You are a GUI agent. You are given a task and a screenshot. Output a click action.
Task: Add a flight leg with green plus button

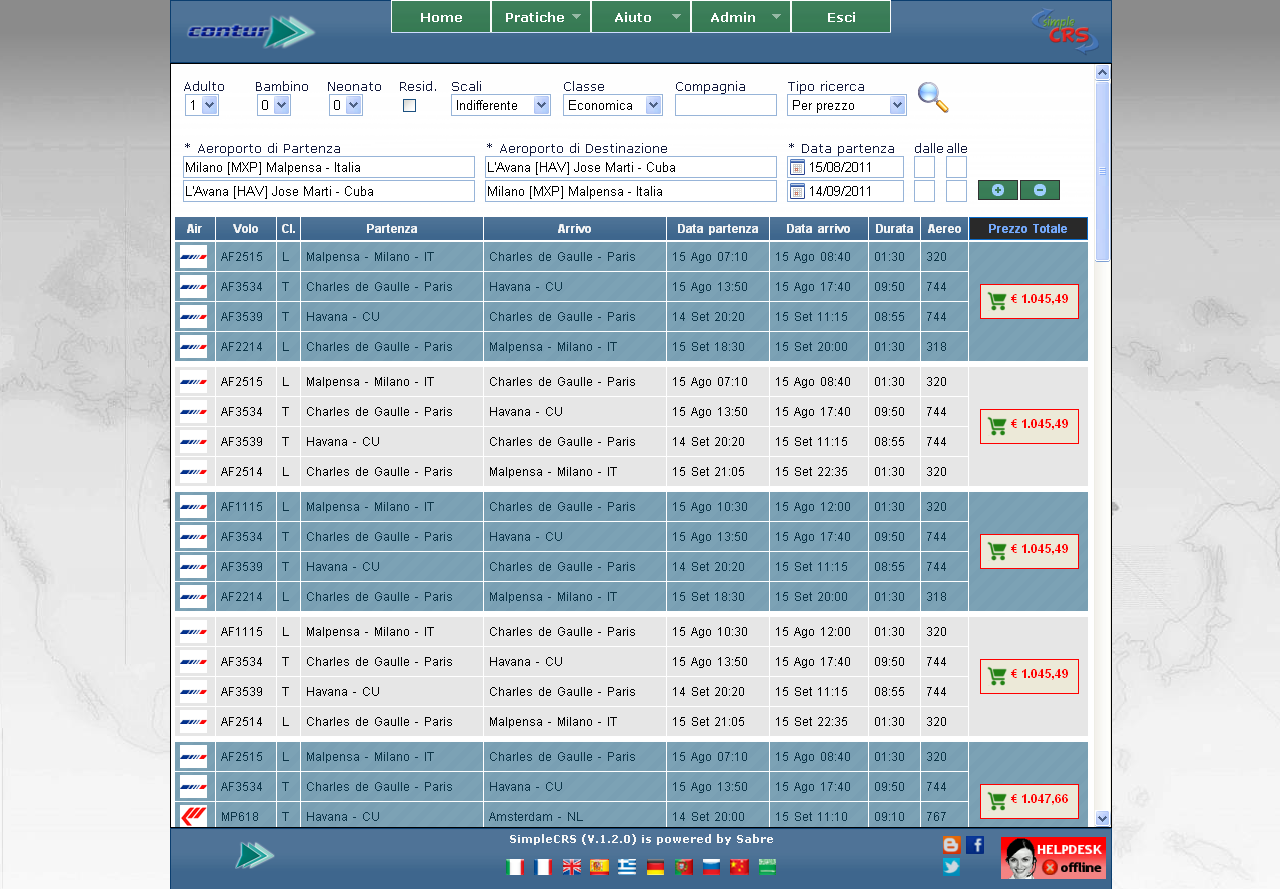(998, 190)
